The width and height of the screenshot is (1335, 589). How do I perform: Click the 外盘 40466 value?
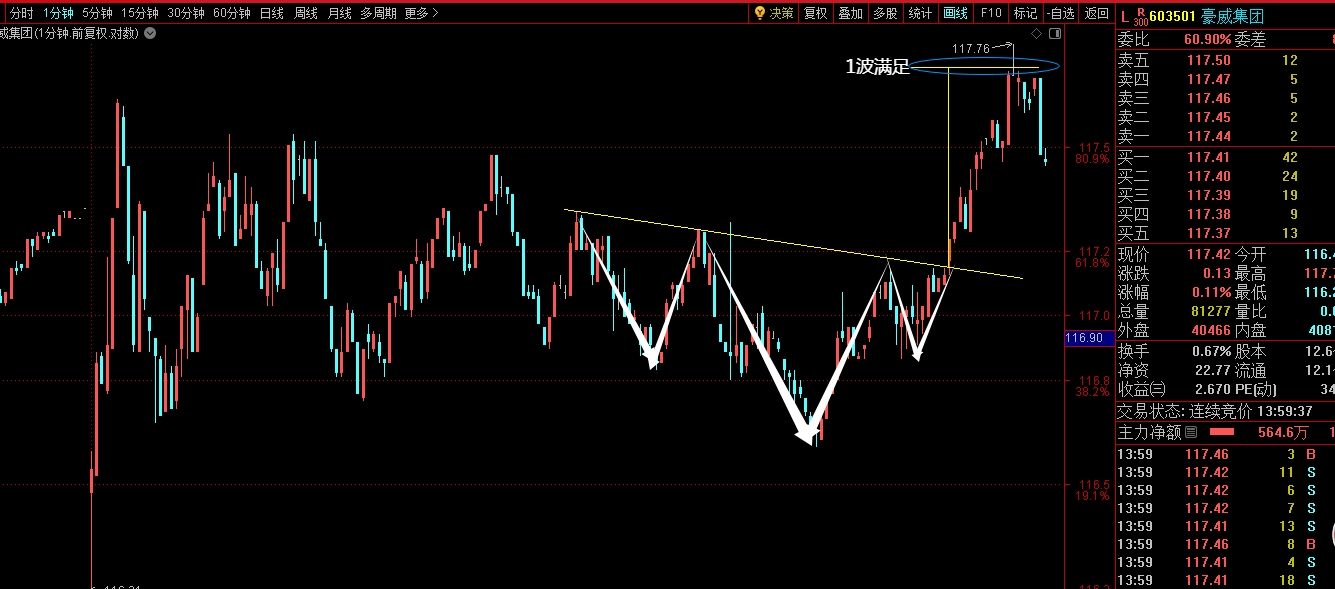pos(1209,330)
